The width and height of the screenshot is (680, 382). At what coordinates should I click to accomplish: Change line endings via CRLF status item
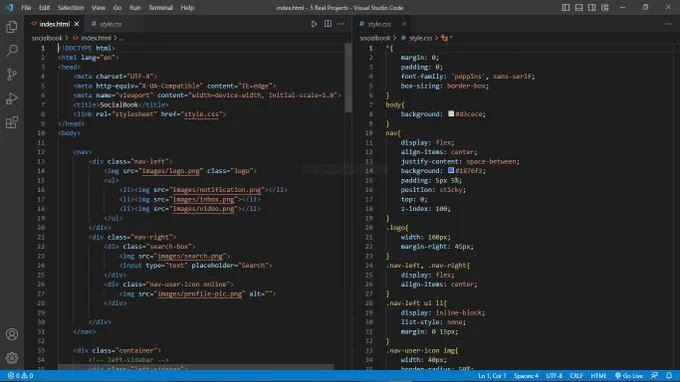click(576, 375)
